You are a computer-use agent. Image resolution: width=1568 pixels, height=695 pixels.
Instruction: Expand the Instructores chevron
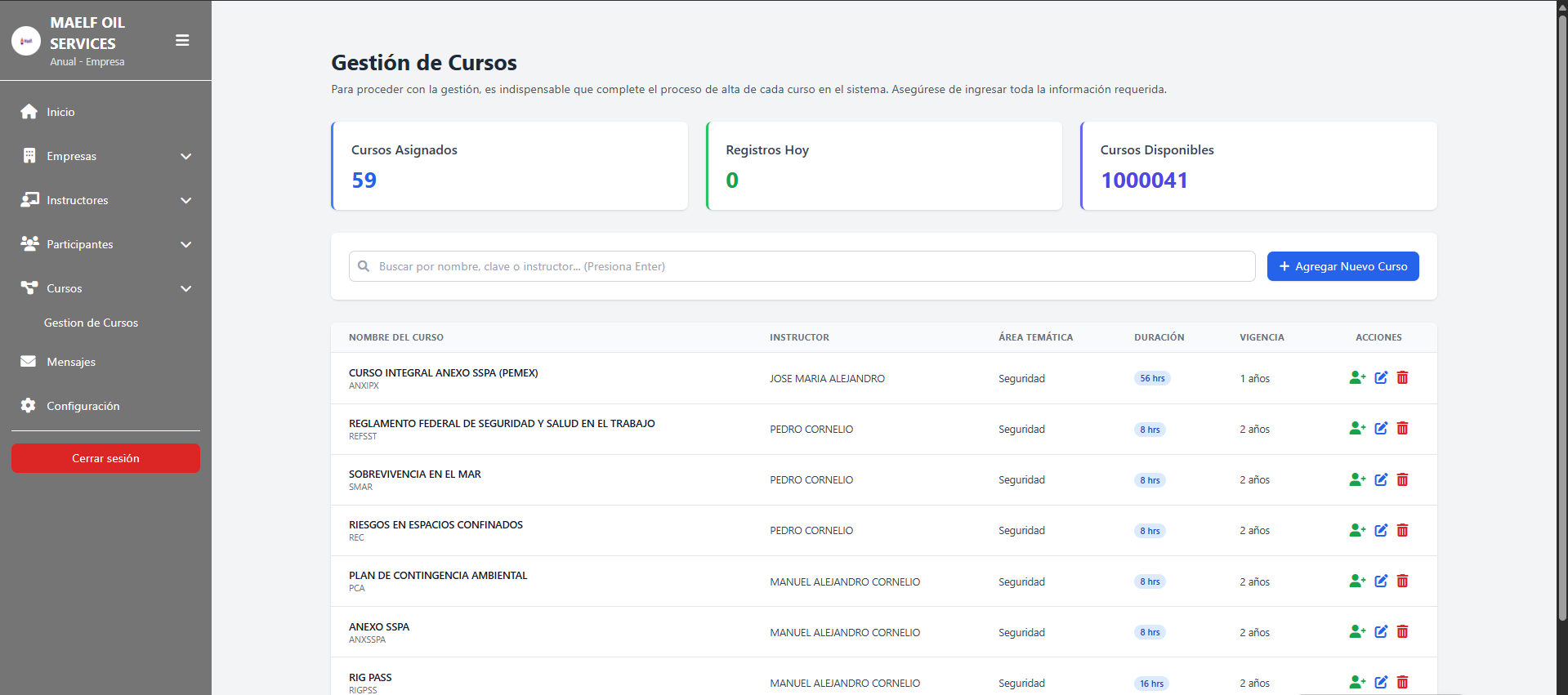coord(185,200)
